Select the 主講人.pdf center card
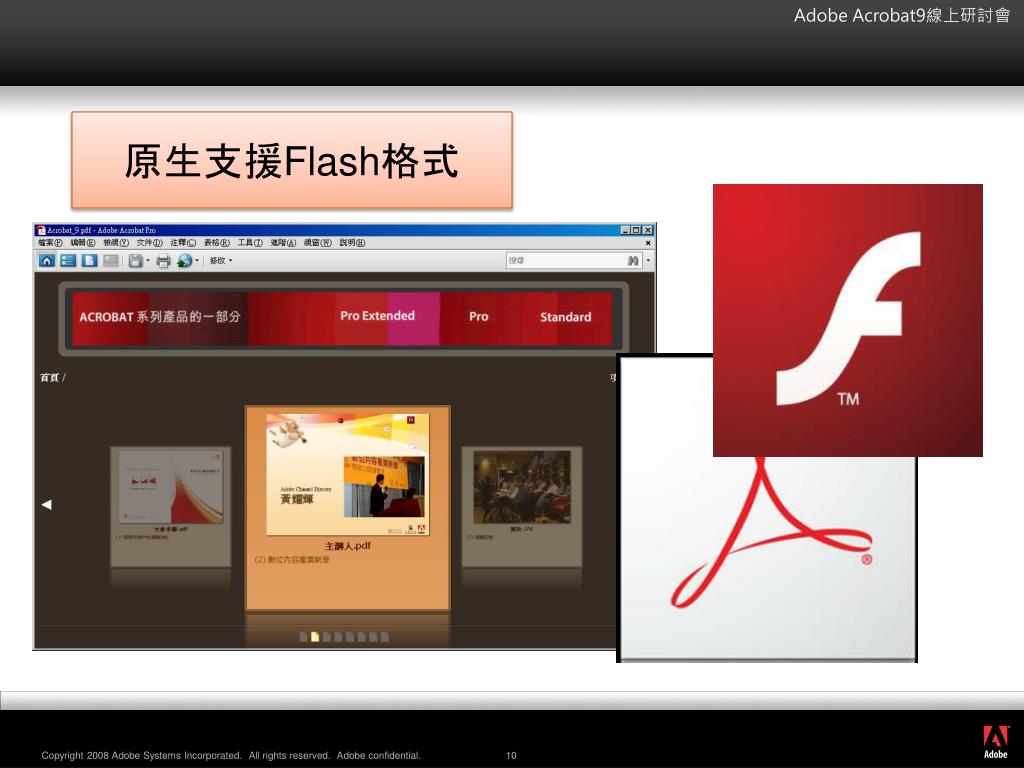This screenshot has width=1024, height=768. pyautogui.click(x=347, y=508)
